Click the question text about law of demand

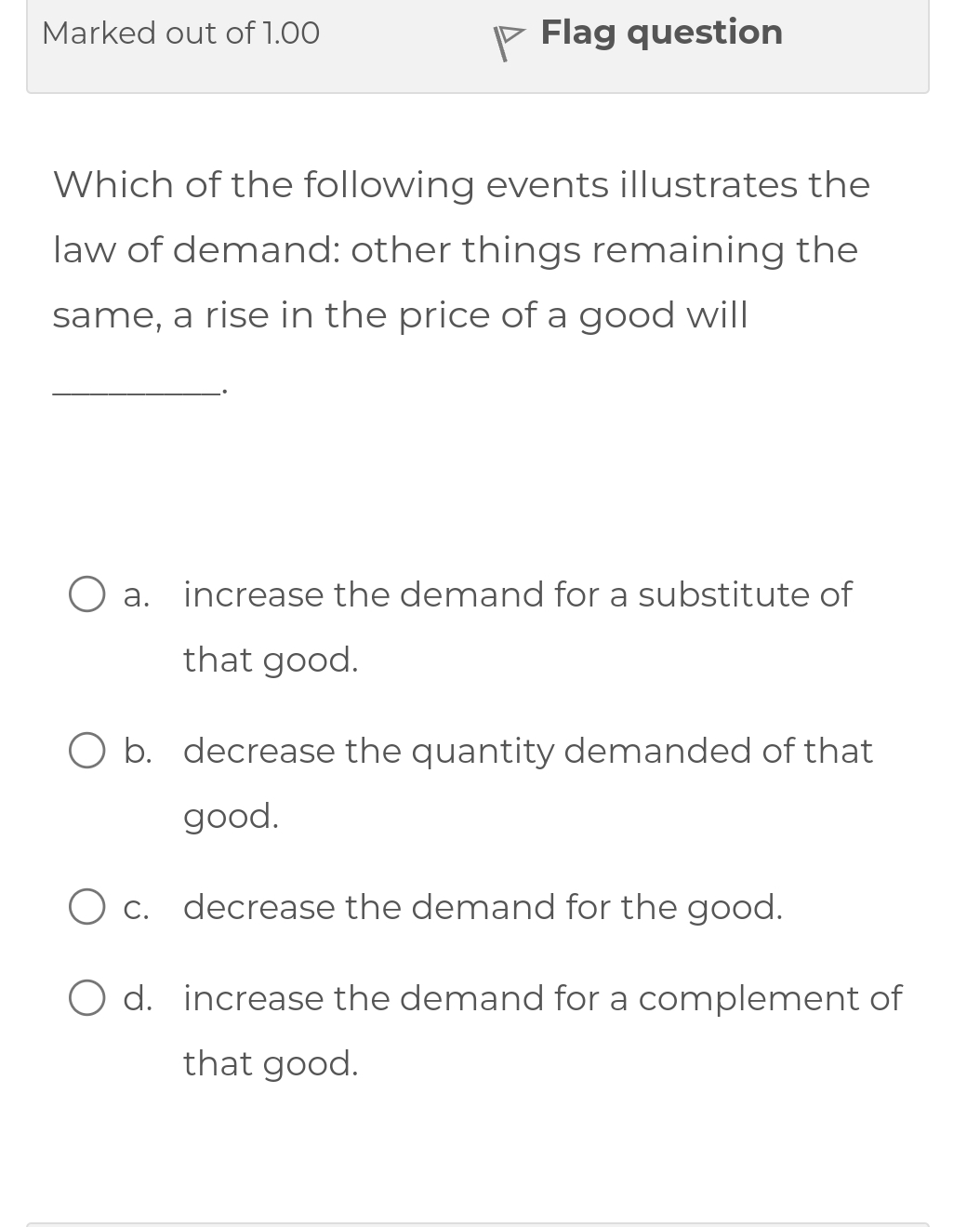(459, 248)
